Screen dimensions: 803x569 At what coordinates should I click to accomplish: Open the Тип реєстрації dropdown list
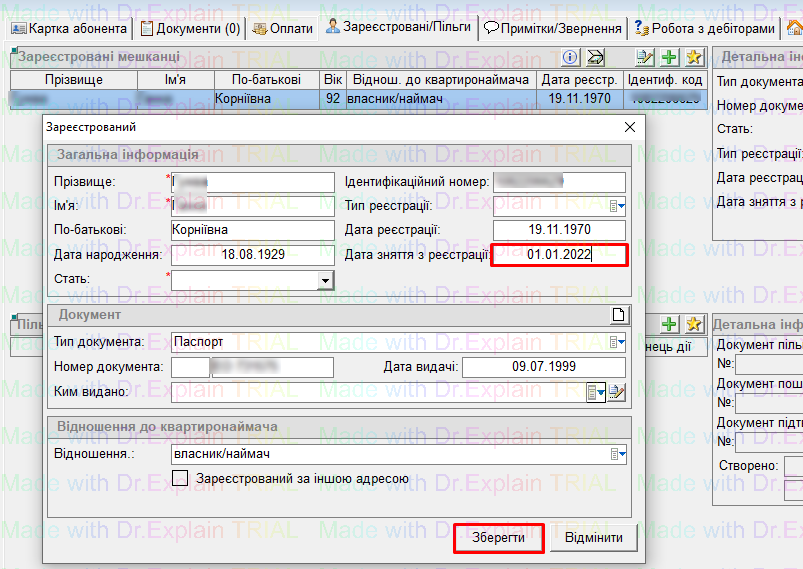pyautogui.click(x=618, y=206)
